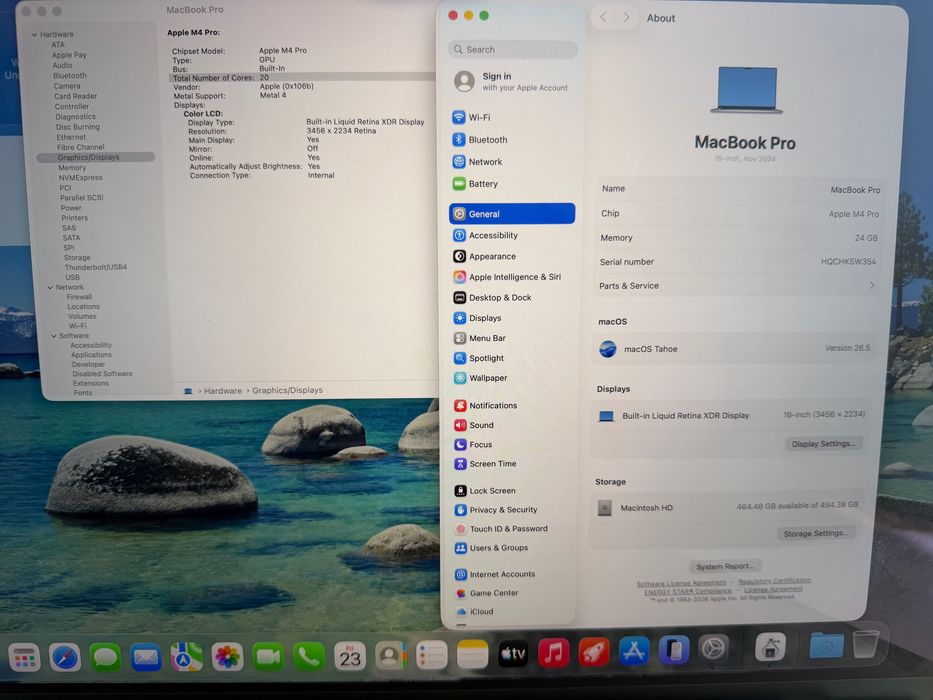Expand Parts & Service row chevron
This screenshot has width=933, height=700.
click(872, 285)
